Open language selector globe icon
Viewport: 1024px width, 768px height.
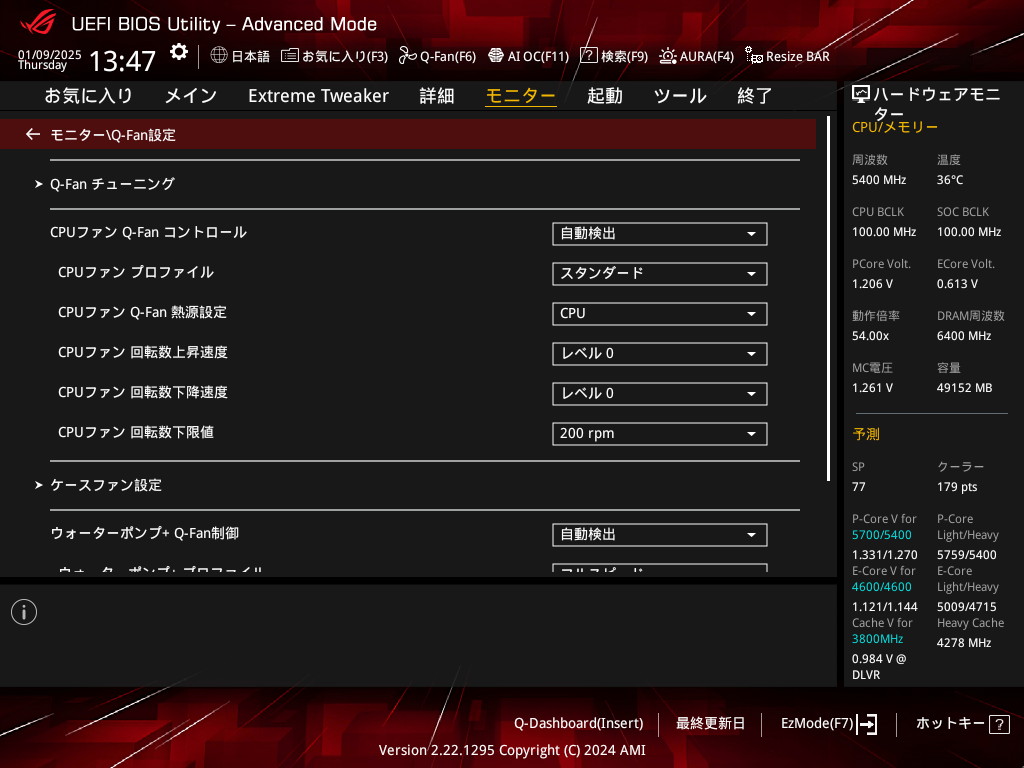click(x=219, y=56)
